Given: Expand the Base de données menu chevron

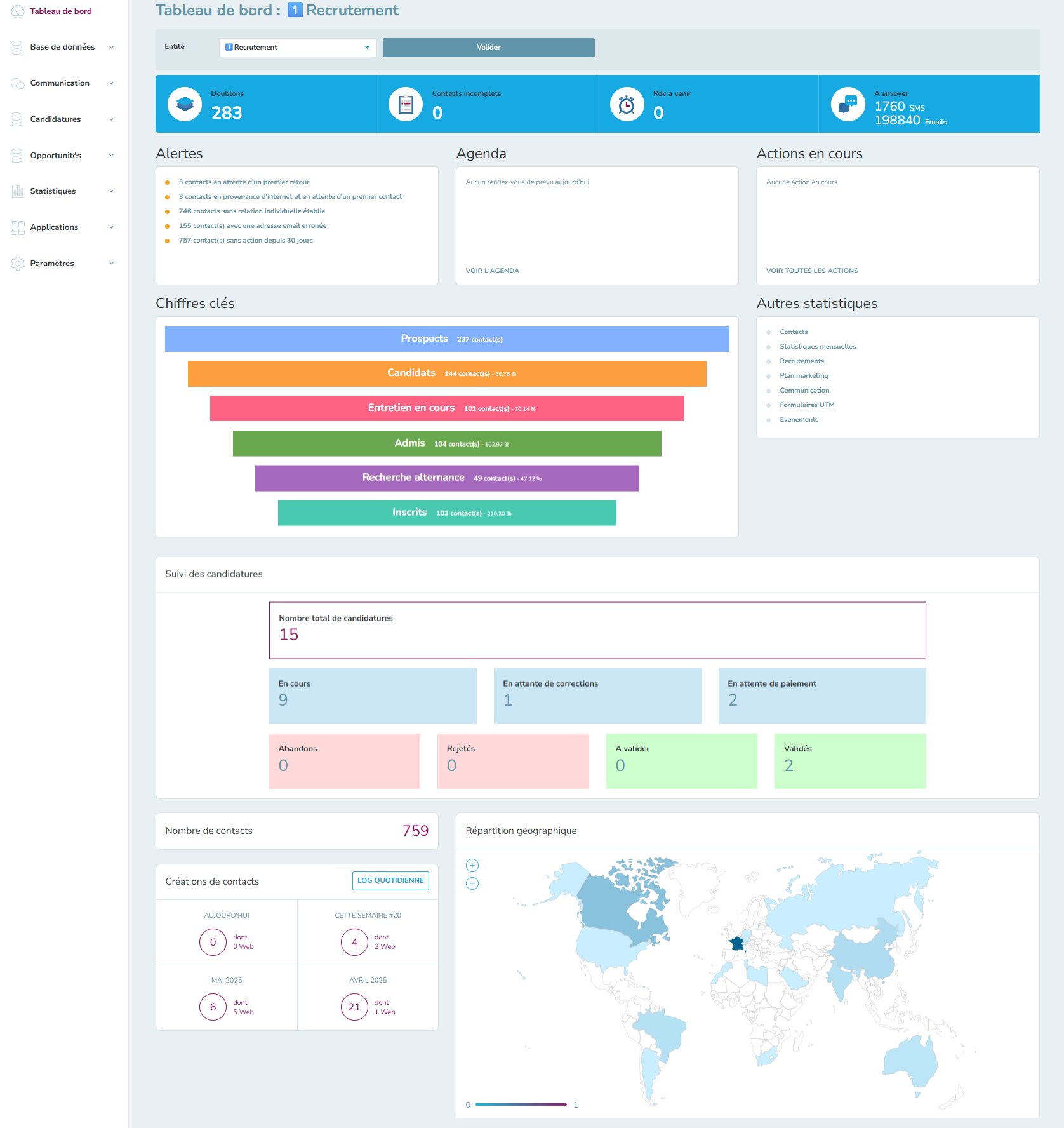Looking at the screenshot, I should [112, 47].
